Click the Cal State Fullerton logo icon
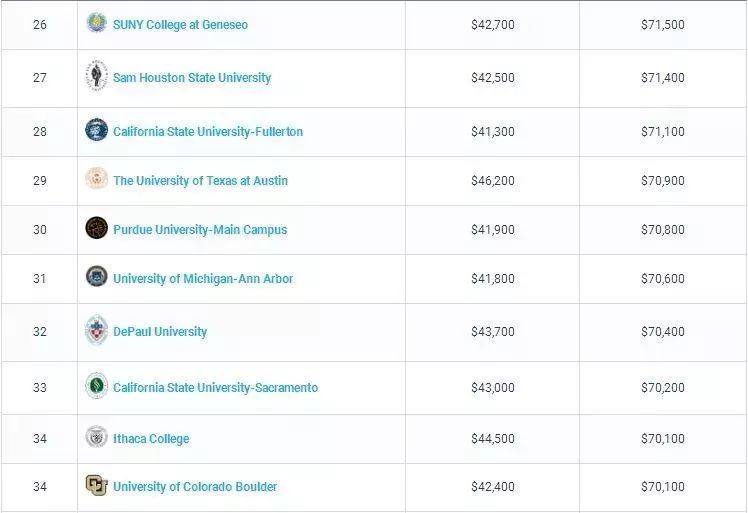 [x=96, y=130]
